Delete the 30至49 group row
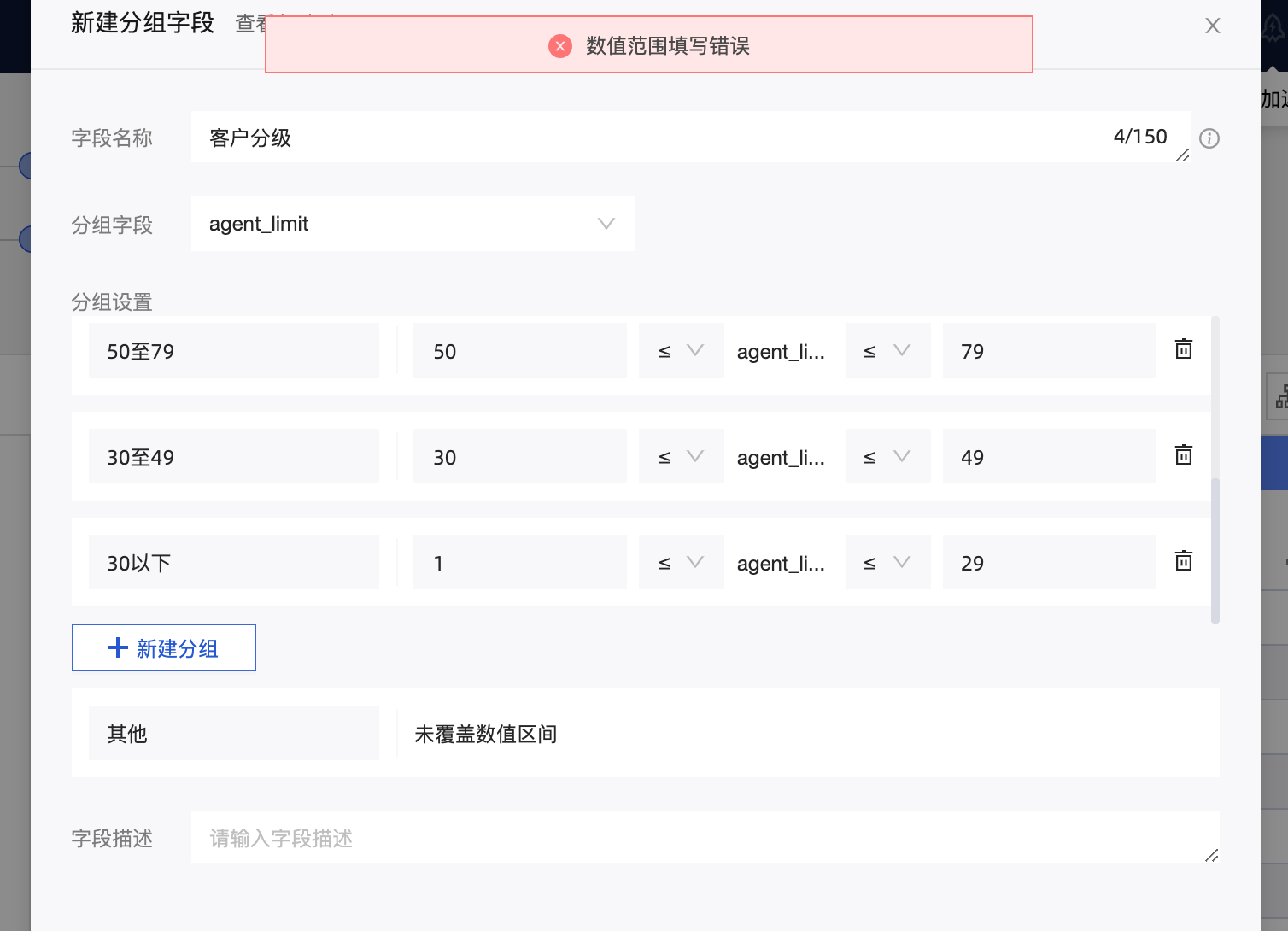This screenshot has height=931, width=1288. pos(1183,455)
